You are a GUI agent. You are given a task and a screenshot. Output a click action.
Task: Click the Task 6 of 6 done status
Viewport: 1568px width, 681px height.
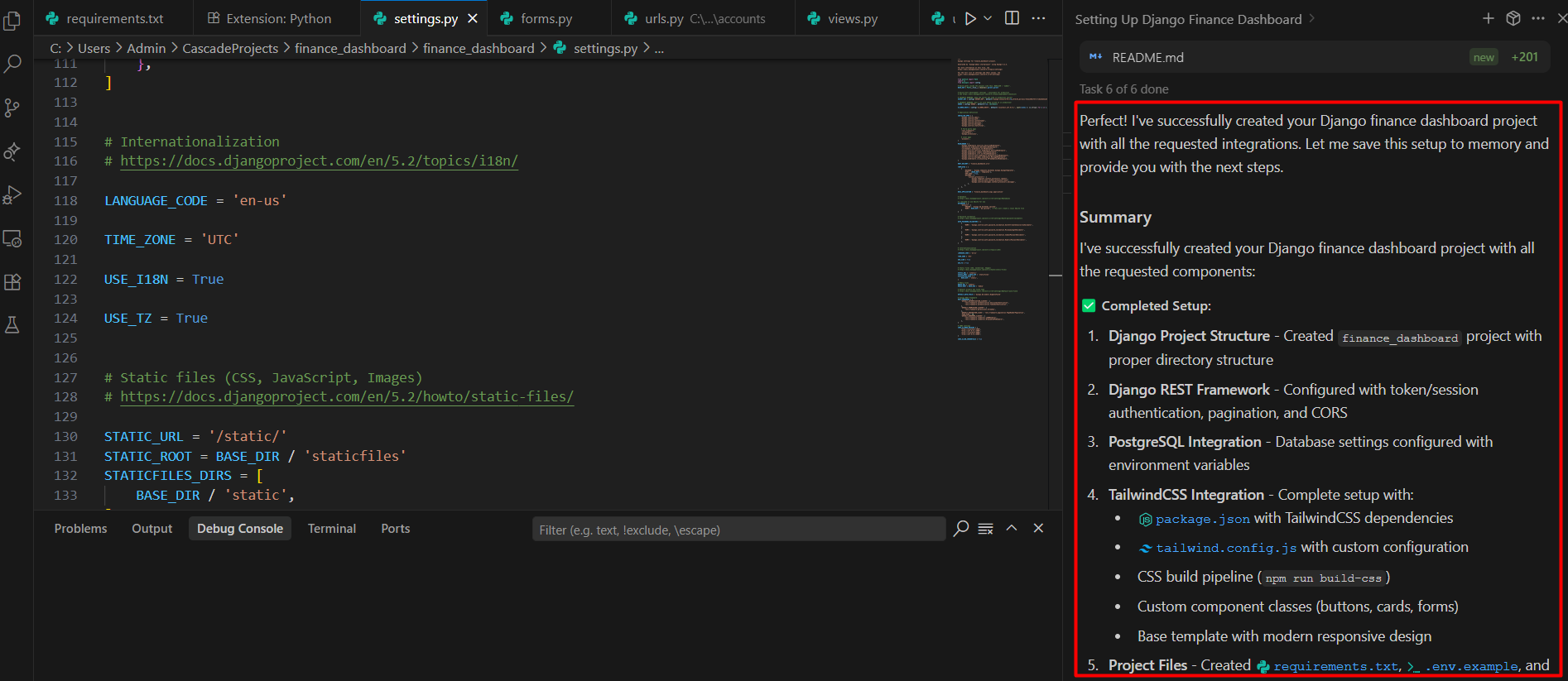(x=1123, y=89)
